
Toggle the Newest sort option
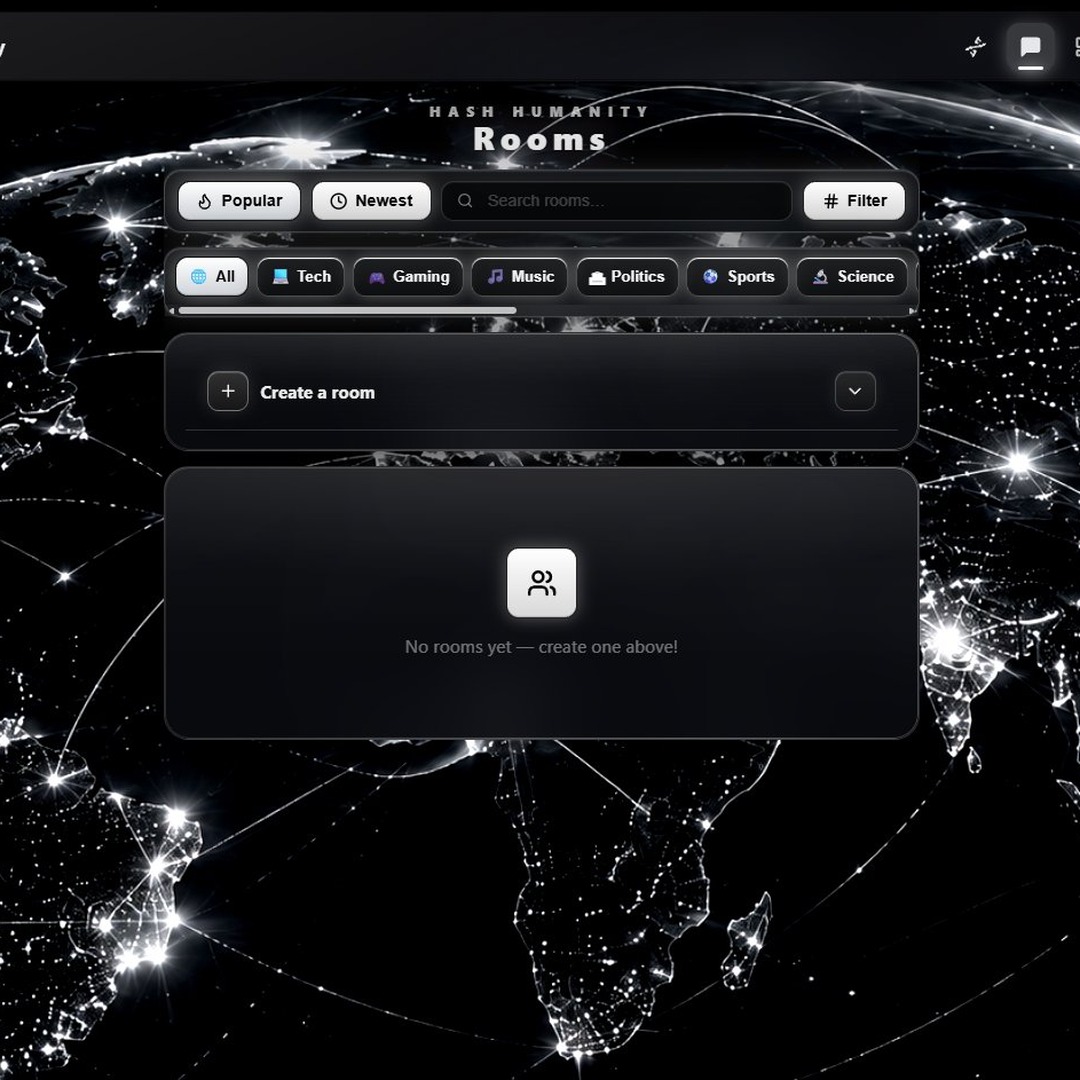tap(371, 200)
